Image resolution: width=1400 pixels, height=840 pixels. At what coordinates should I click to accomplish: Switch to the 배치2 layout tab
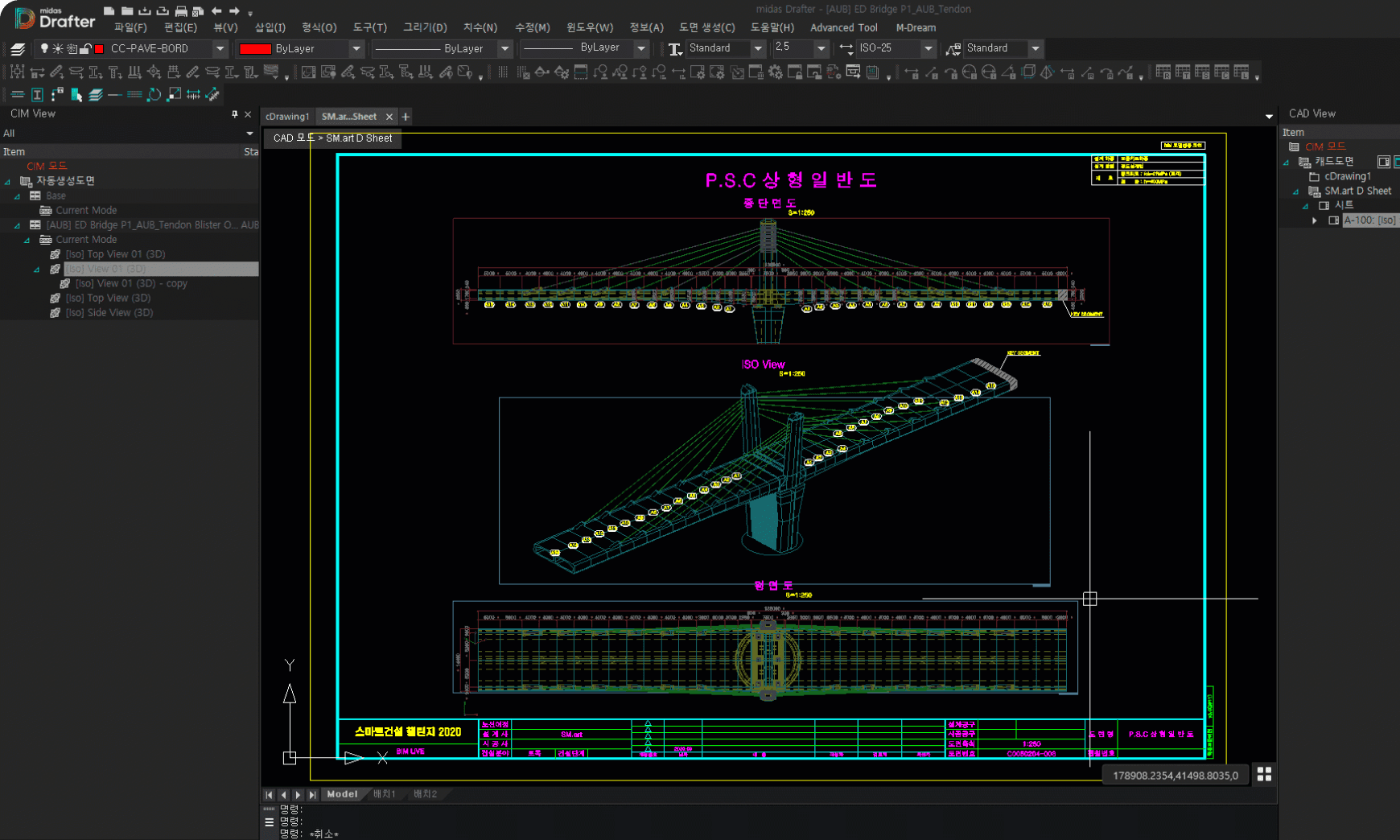425,794
